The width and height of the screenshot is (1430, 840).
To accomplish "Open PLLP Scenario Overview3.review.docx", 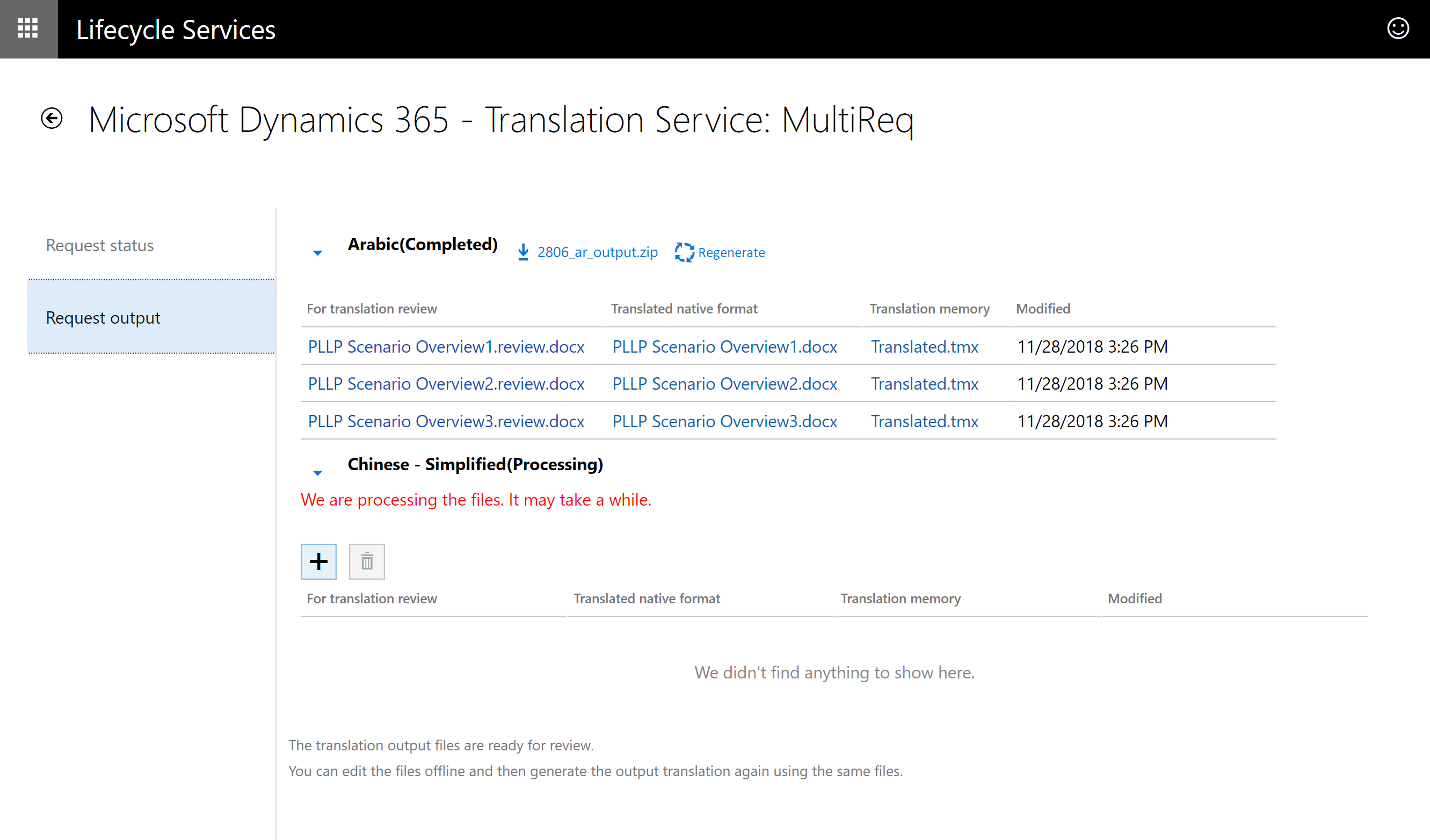I will (x=446, y=421).
